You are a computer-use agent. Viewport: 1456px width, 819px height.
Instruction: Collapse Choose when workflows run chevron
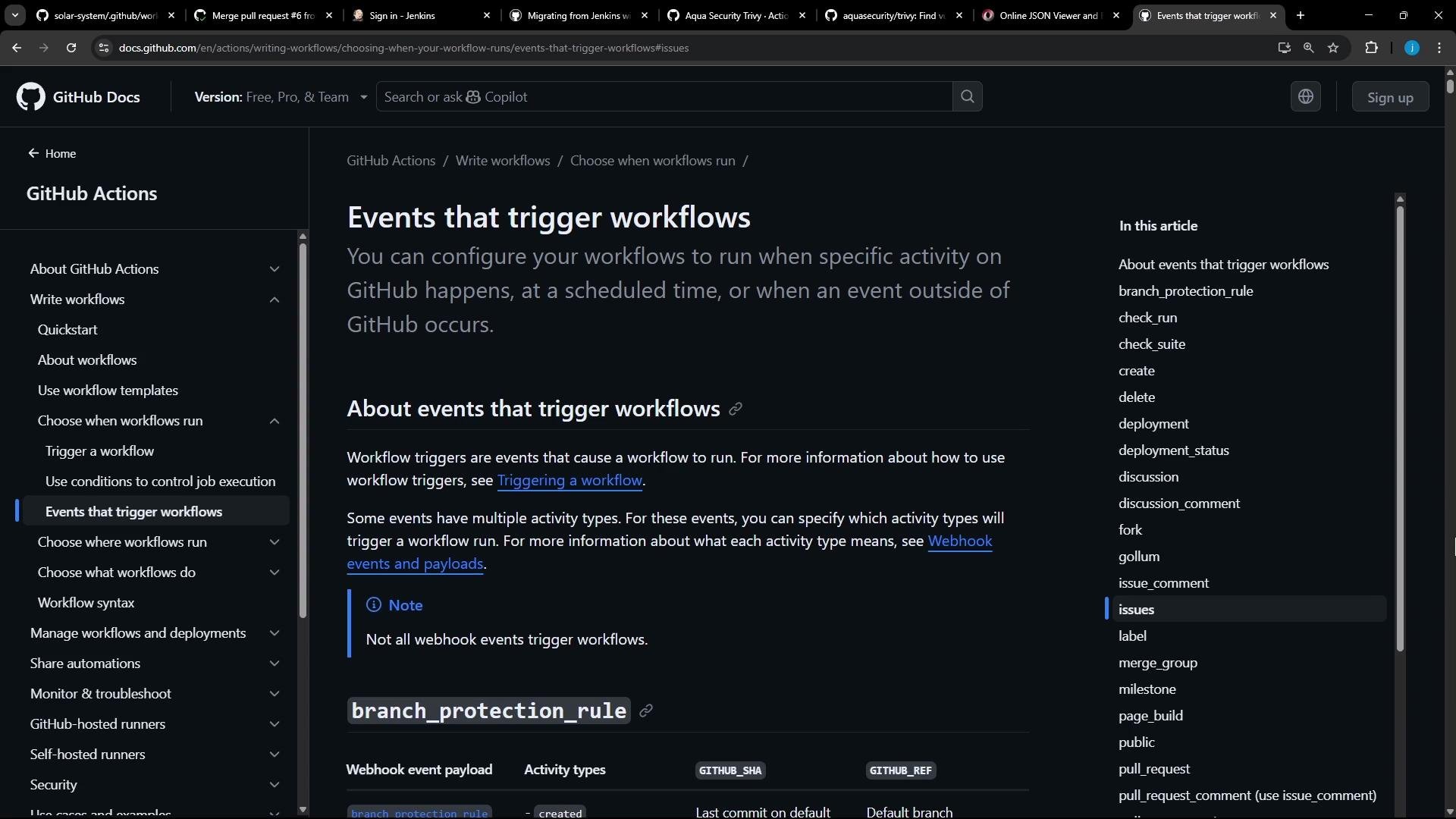275,421
